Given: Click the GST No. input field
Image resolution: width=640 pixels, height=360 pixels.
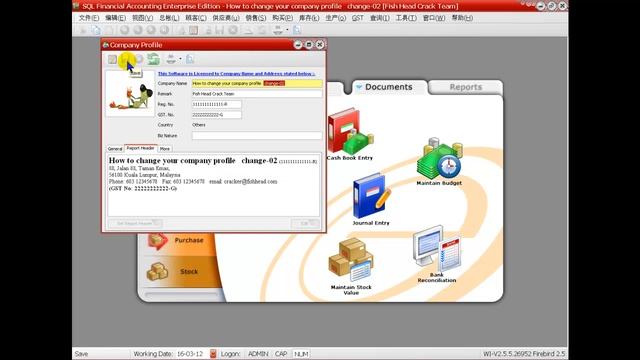Looking at the screenshot, I should coord(216,115).
